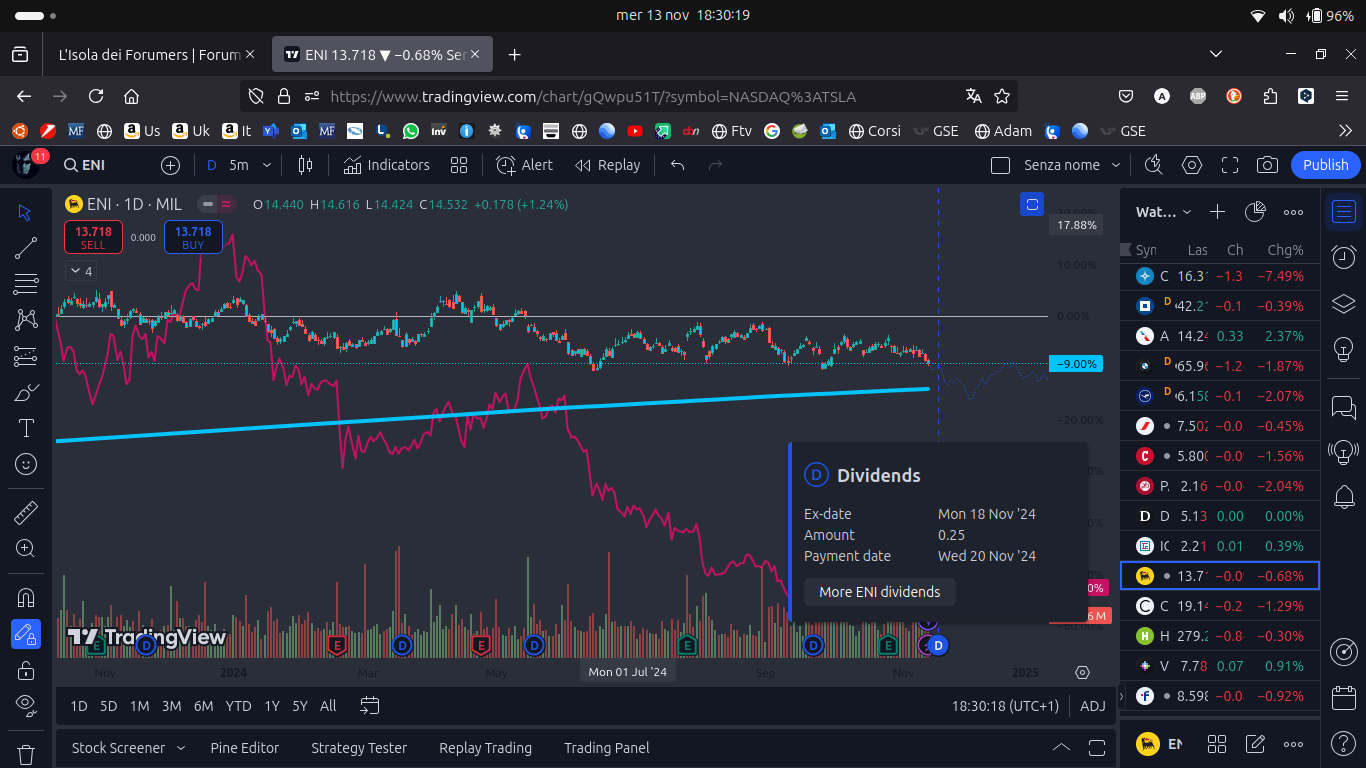
Task: Switch to the Strategy Tester tab
Action: coord(359,748)
